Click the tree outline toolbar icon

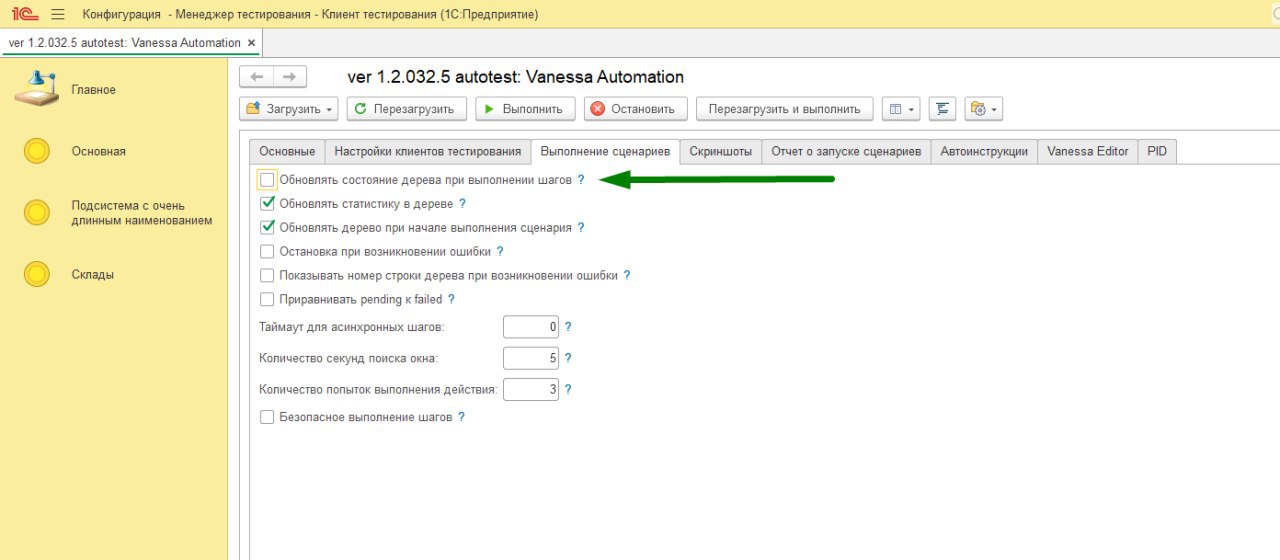click(x=943, y=109)
